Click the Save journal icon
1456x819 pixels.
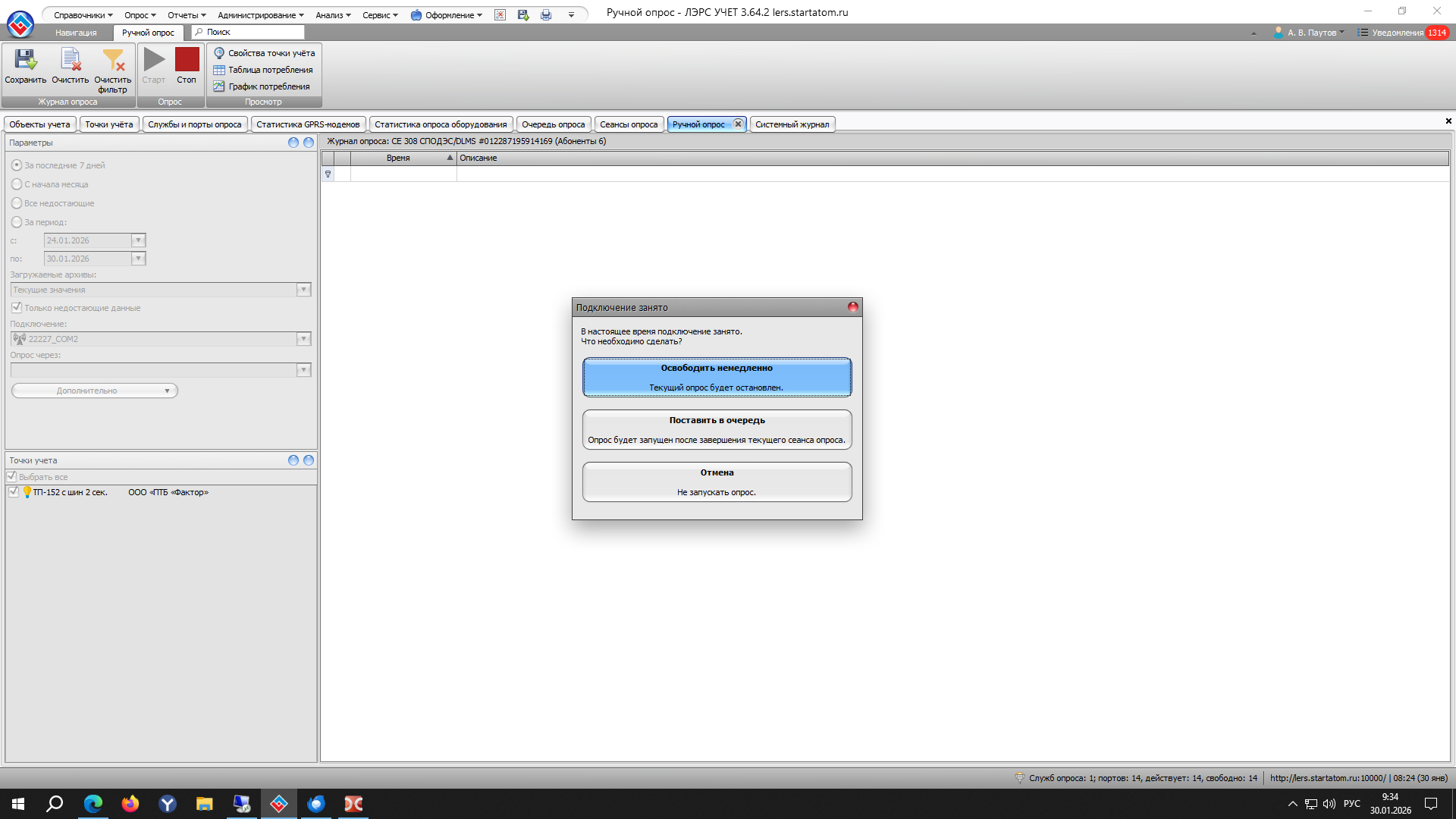pos(25,61)
